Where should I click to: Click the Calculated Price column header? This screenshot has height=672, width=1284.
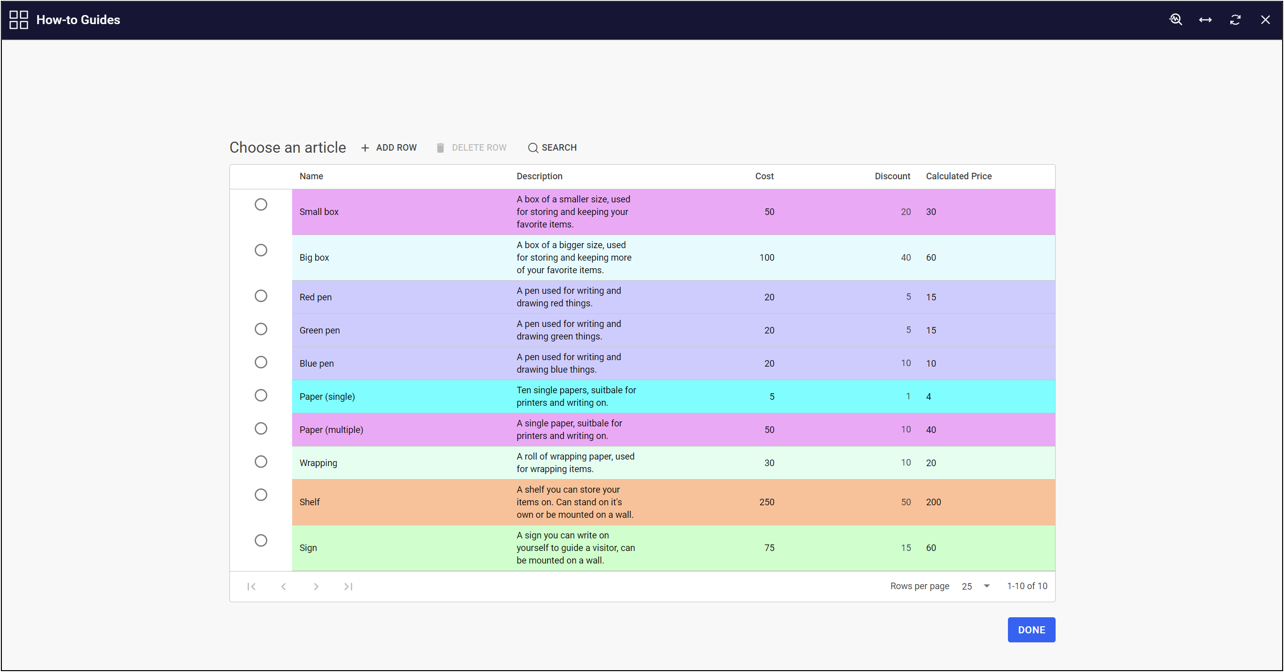pyautogui.click(x=958, y=176)
